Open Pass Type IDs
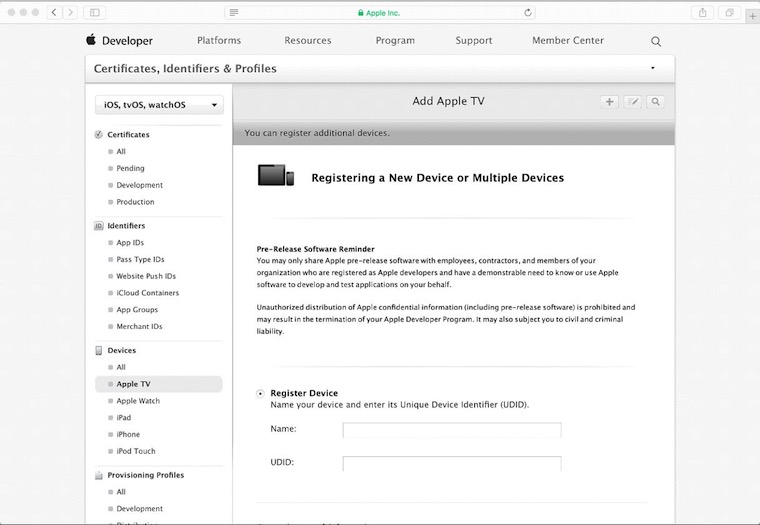The width and height of the screenshot is (760, 525). 140,259
